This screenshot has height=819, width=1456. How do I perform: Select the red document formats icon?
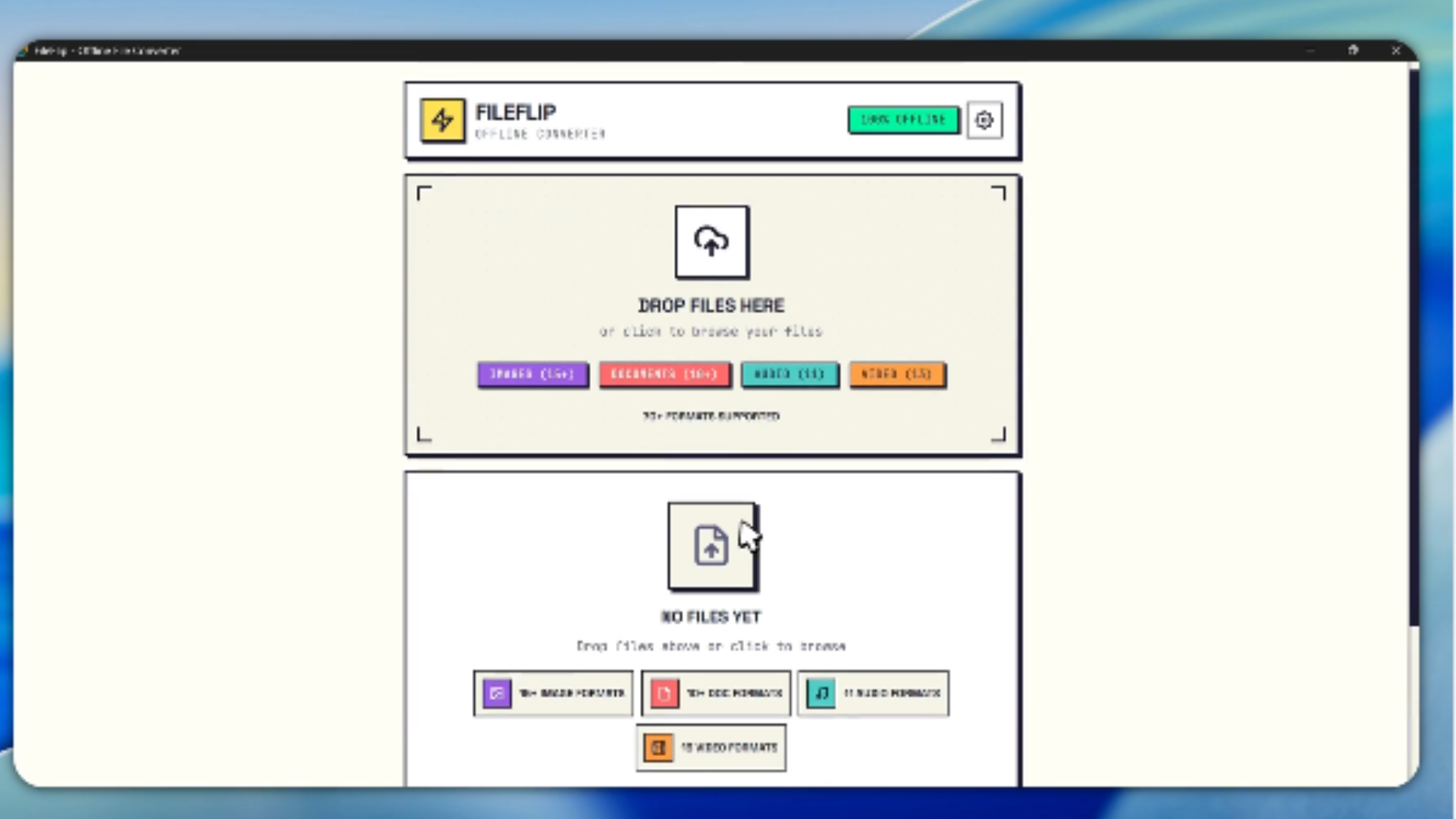pyautogui.click(x=664, y=692)
